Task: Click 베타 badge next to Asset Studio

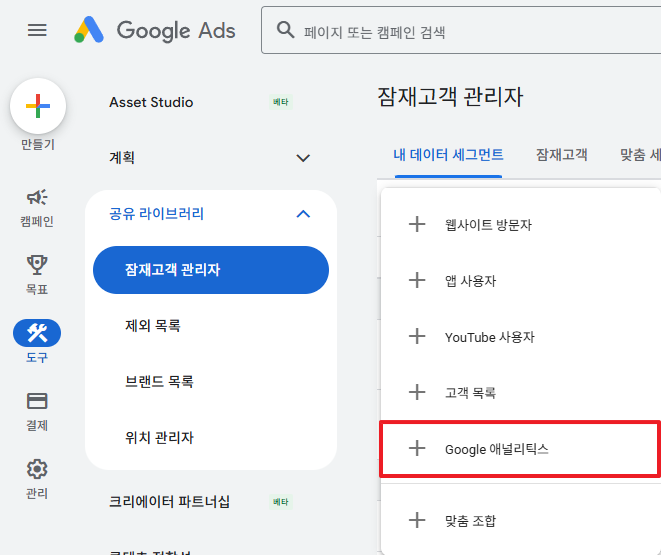Action: click(x=281, y=102)
